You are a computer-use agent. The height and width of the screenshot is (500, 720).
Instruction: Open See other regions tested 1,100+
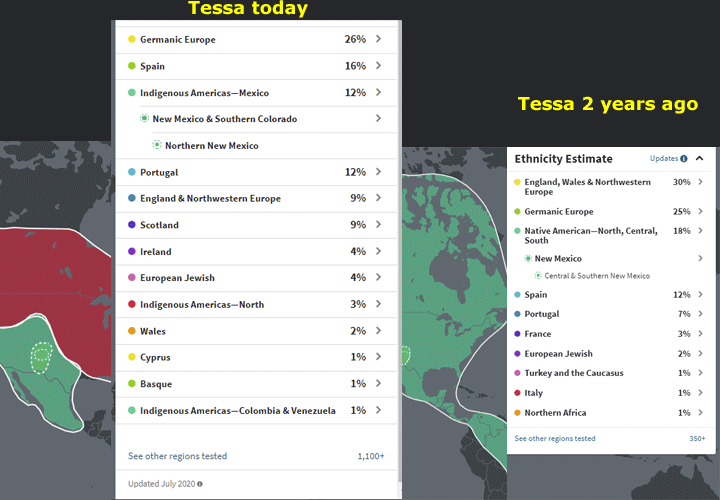coord(256,456)
